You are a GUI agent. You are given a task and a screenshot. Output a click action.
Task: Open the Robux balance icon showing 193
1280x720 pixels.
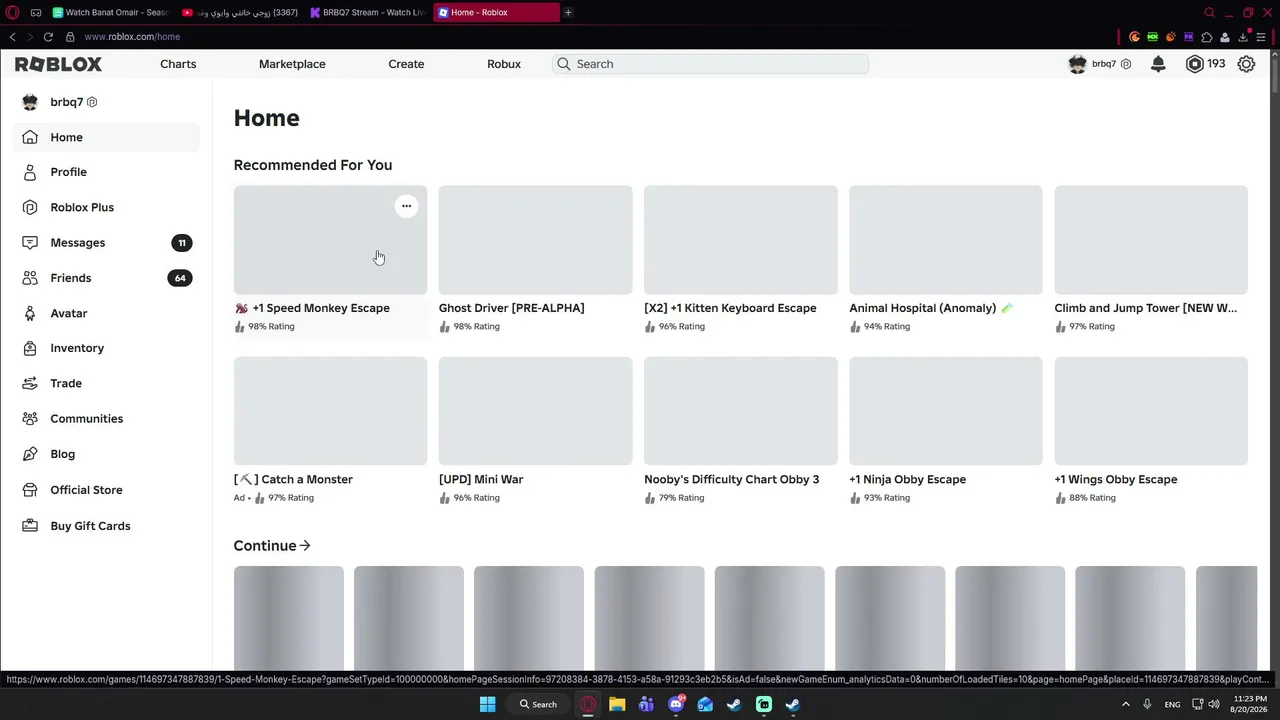[1194, 64]
